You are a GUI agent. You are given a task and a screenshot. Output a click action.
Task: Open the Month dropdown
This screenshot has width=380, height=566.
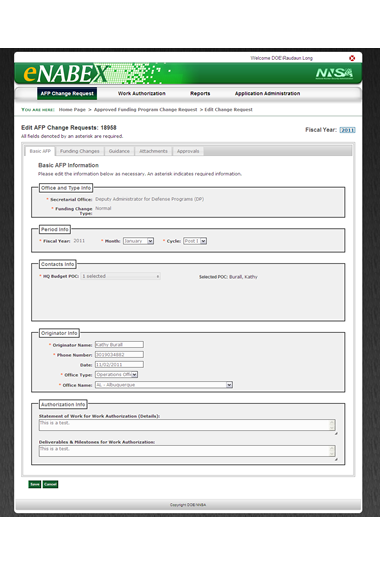pos(139,241)
